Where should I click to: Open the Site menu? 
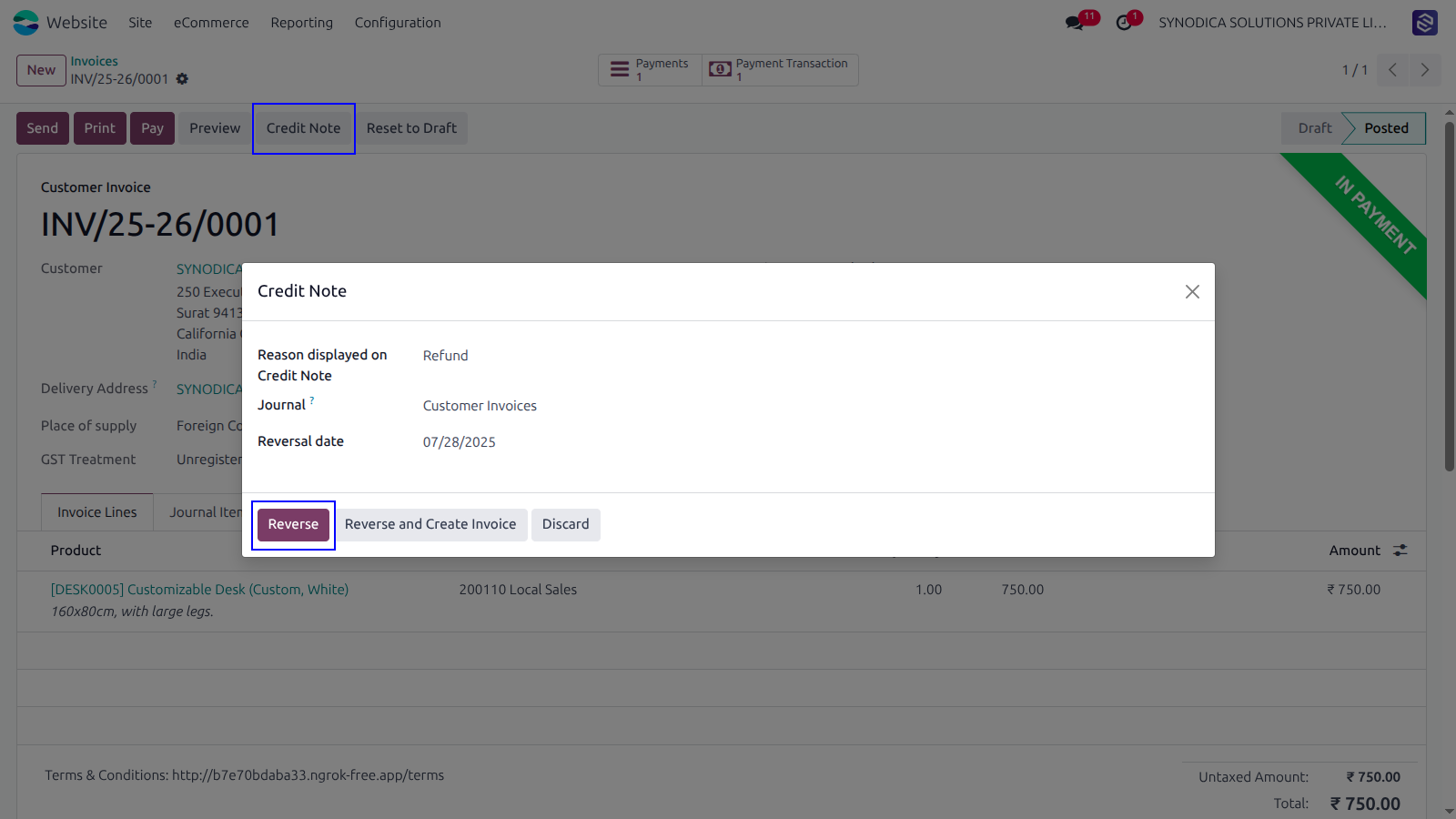(x=140, y=23)
